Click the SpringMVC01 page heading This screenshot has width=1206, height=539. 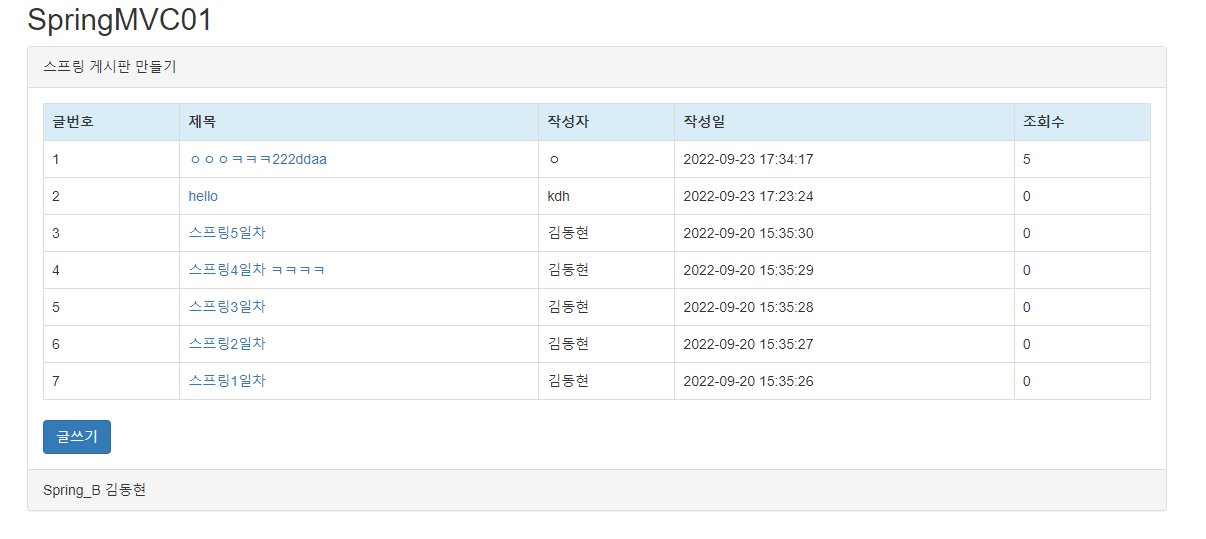(120, 20)
